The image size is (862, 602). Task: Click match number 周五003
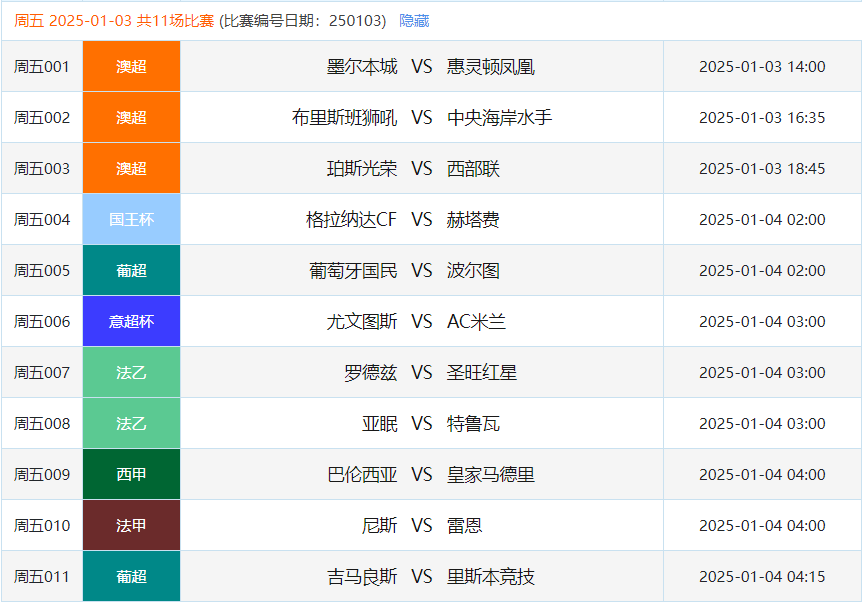(42, 169)
